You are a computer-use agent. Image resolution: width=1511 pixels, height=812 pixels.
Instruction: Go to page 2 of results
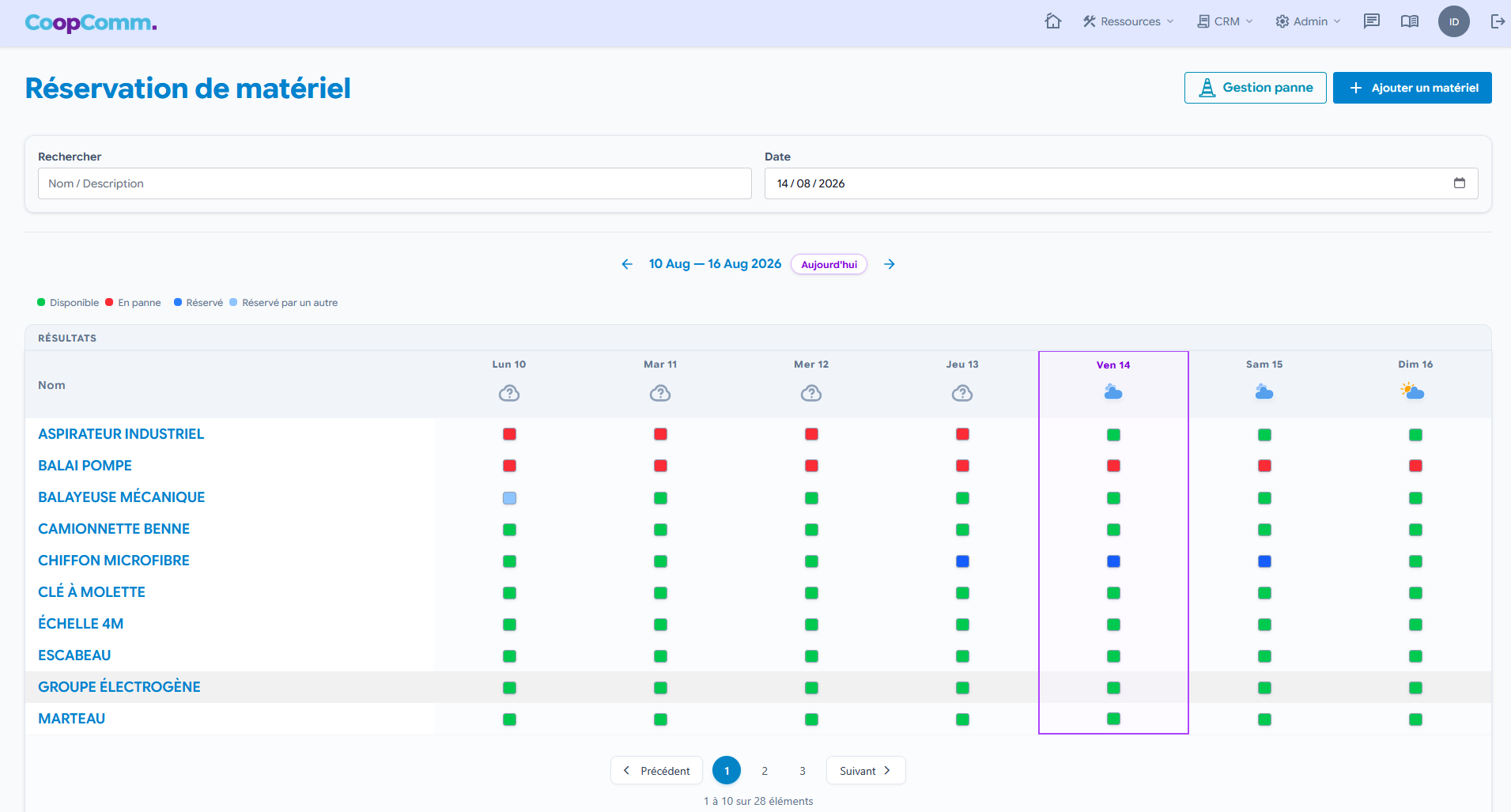(765, 771)
